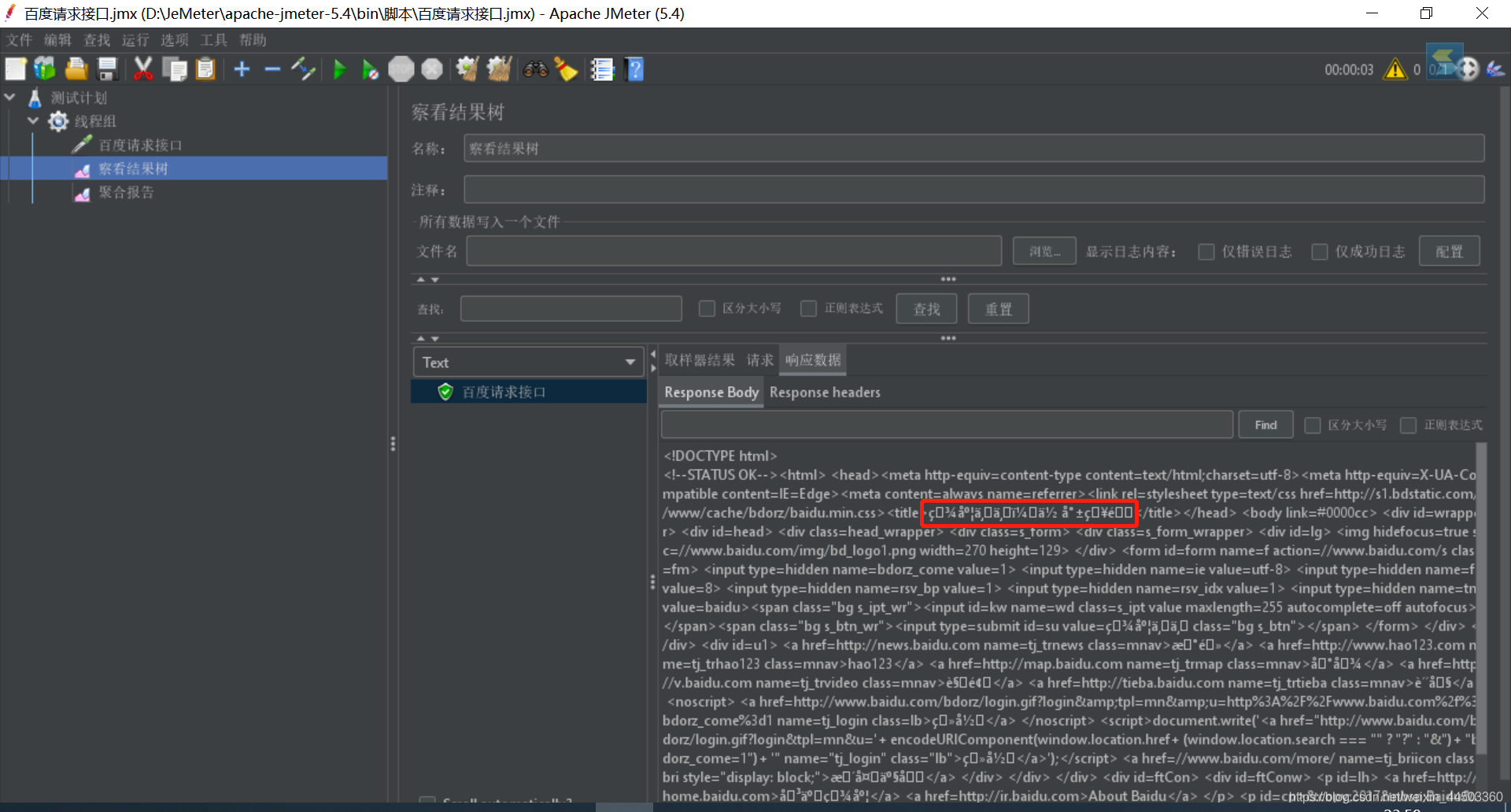This screenshot has height=812, width=1511.
Task: Open Search with binoculars icon
Action: 535,69
